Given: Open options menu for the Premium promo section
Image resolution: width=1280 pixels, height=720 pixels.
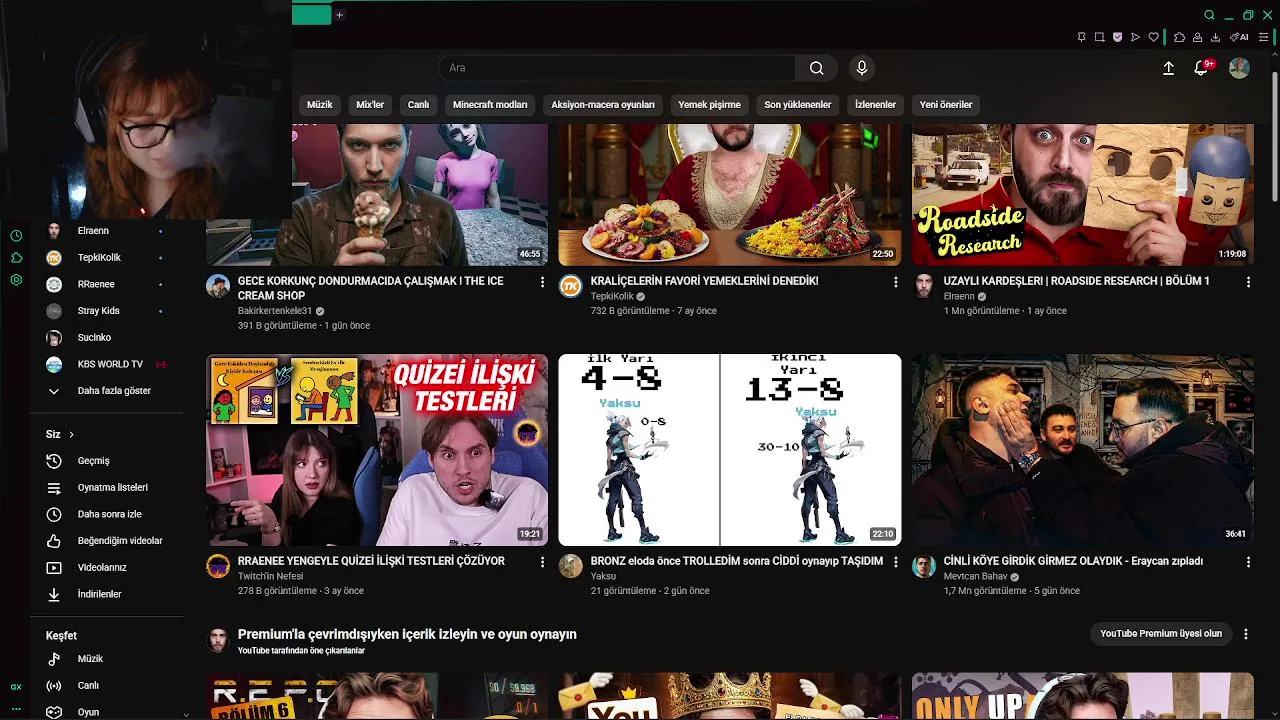Looking at the screenshot, I should (1246, 634).
